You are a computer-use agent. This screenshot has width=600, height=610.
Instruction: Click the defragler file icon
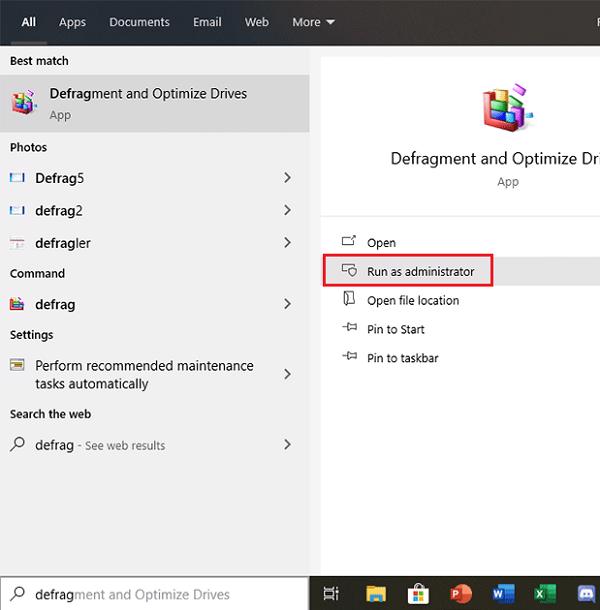tap(17, 244)
